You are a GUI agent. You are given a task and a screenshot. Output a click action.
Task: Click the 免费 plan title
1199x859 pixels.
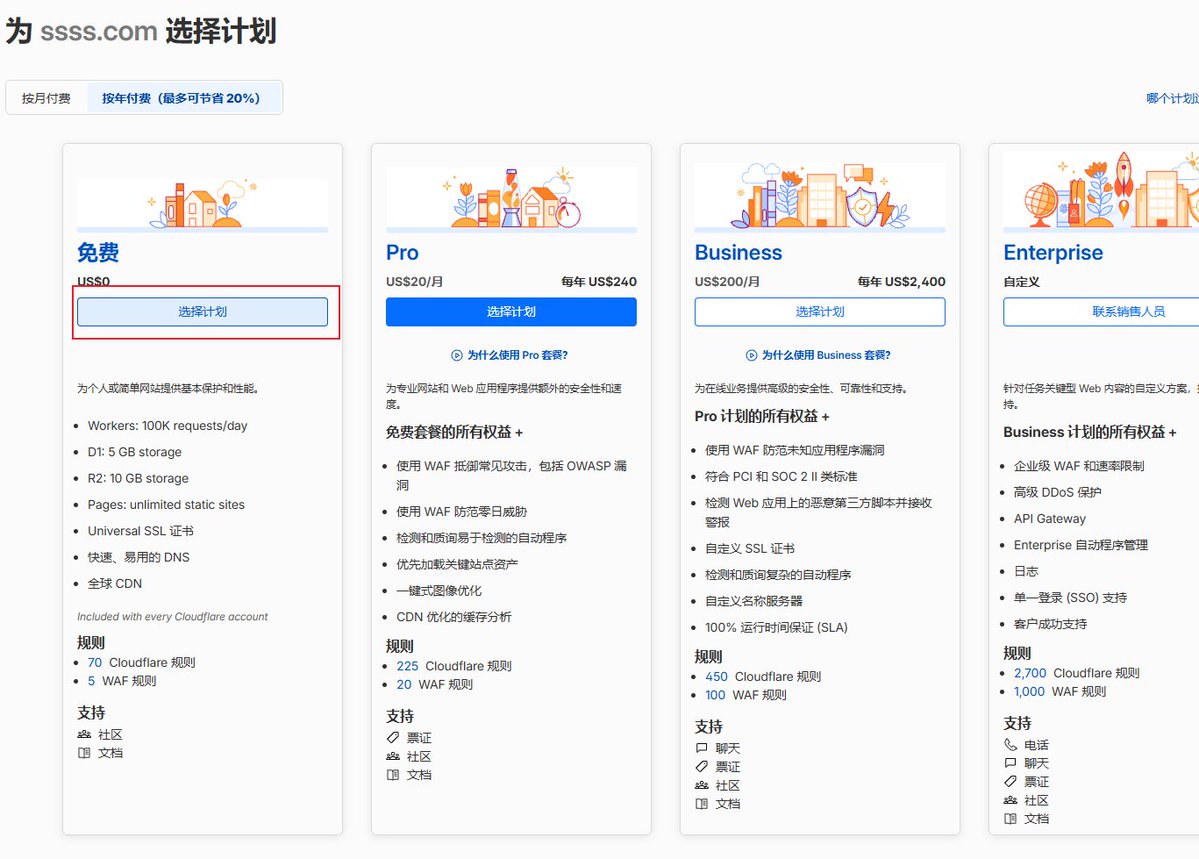[98, 252]
